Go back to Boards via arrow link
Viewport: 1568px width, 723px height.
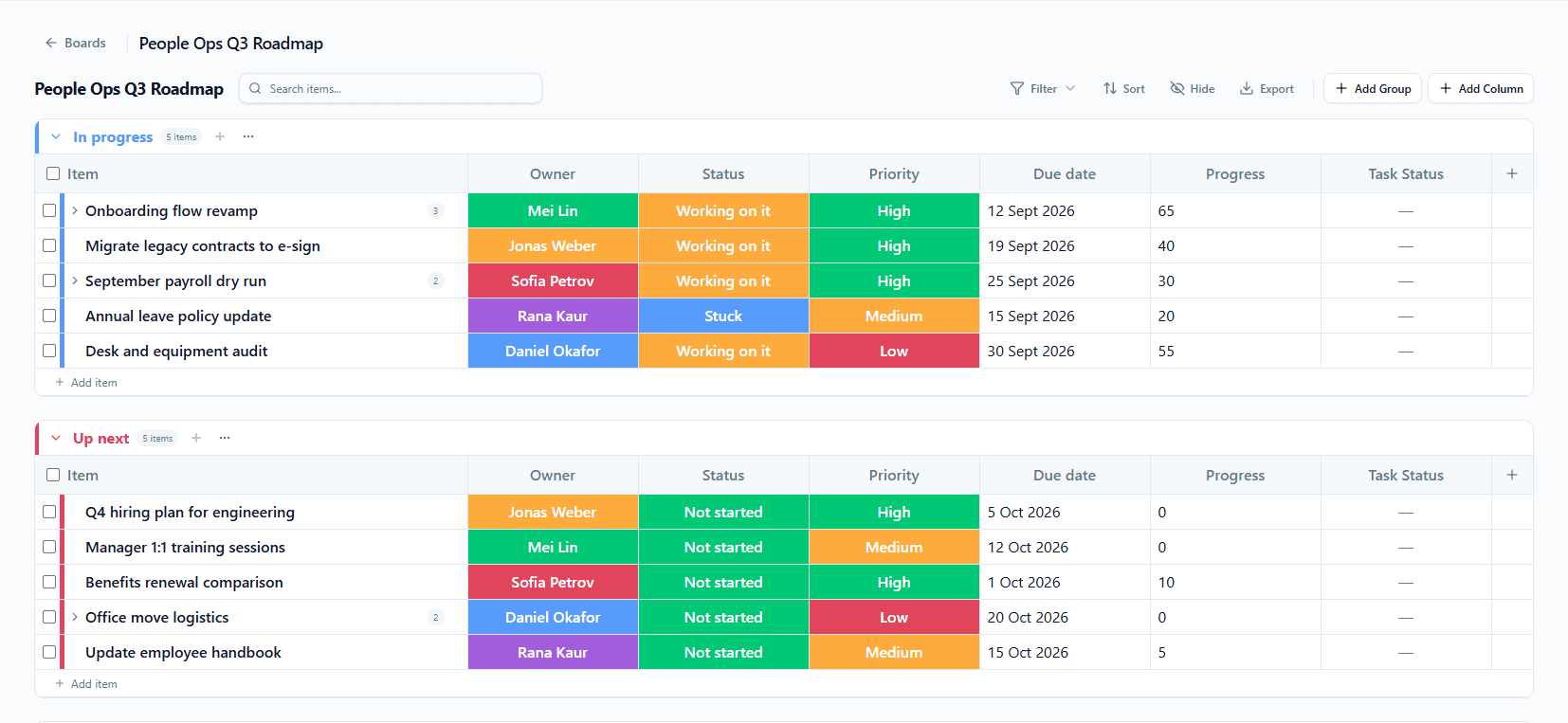pos(75,43)
